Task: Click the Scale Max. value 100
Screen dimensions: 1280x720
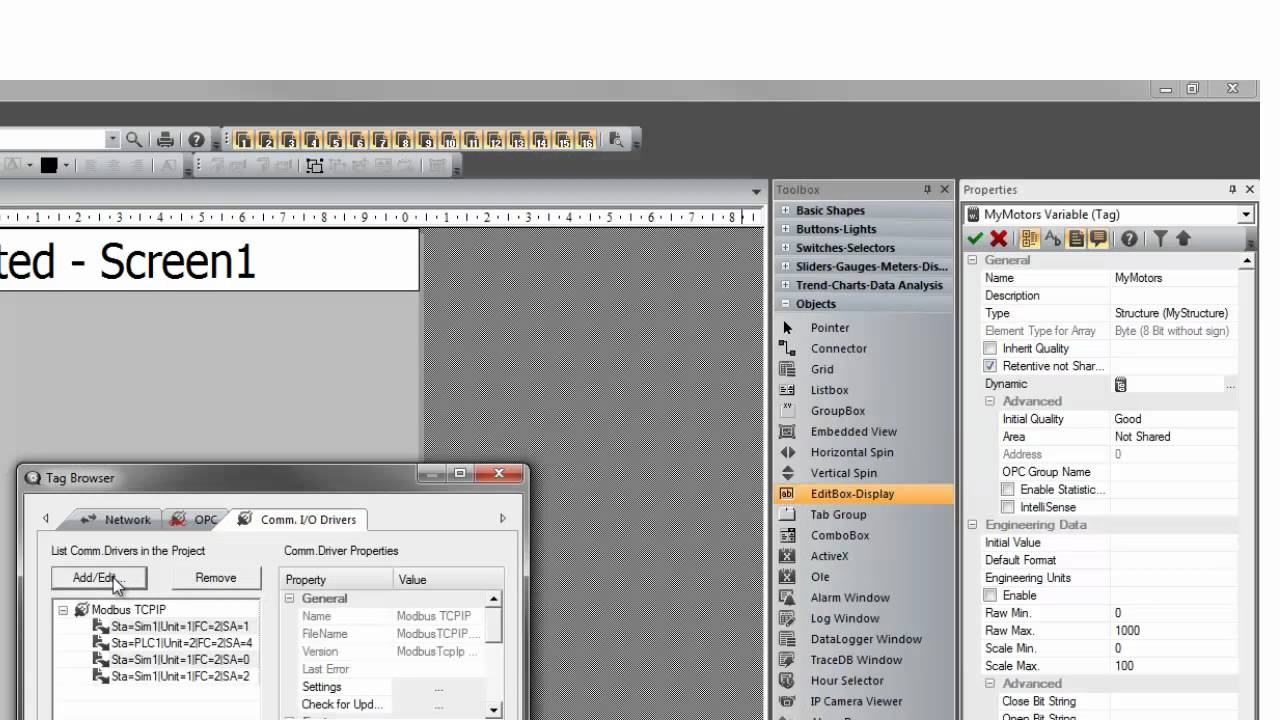Action: tap(1174, 666)
